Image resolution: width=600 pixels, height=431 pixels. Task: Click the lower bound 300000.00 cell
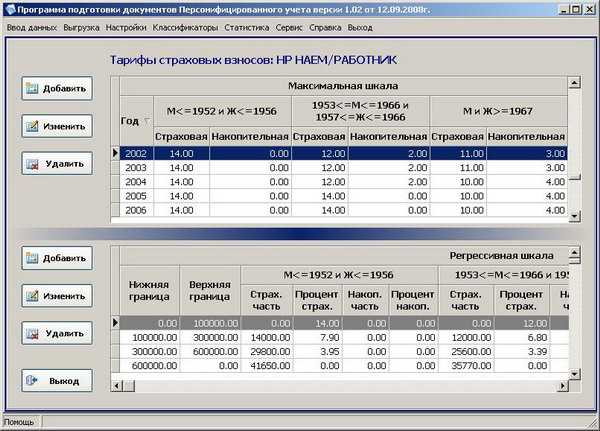[149, 352]
